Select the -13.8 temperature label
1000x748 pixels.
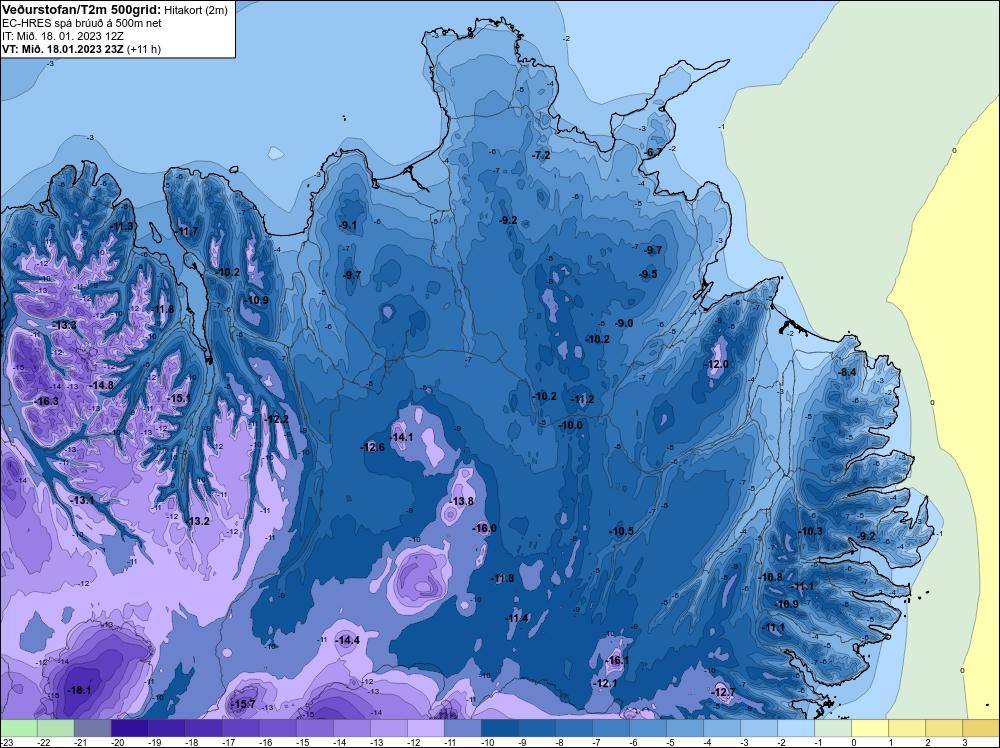tap(461, 501)
